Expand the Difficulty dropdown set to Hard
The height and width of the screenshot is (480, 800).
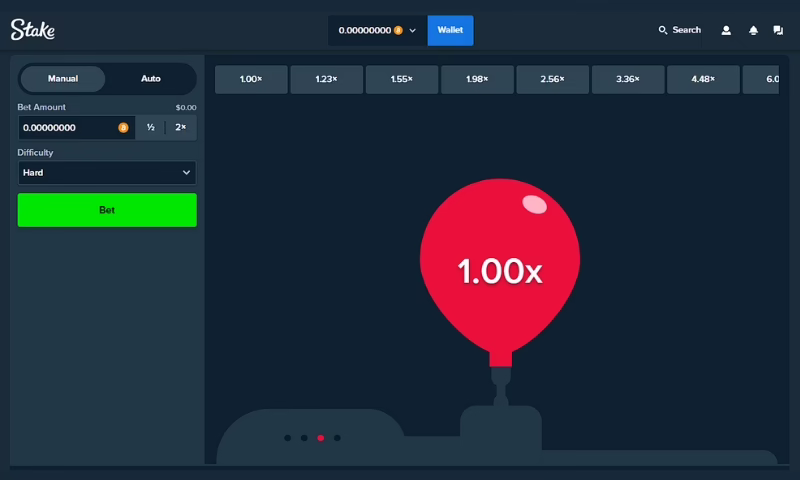(107, 173)
